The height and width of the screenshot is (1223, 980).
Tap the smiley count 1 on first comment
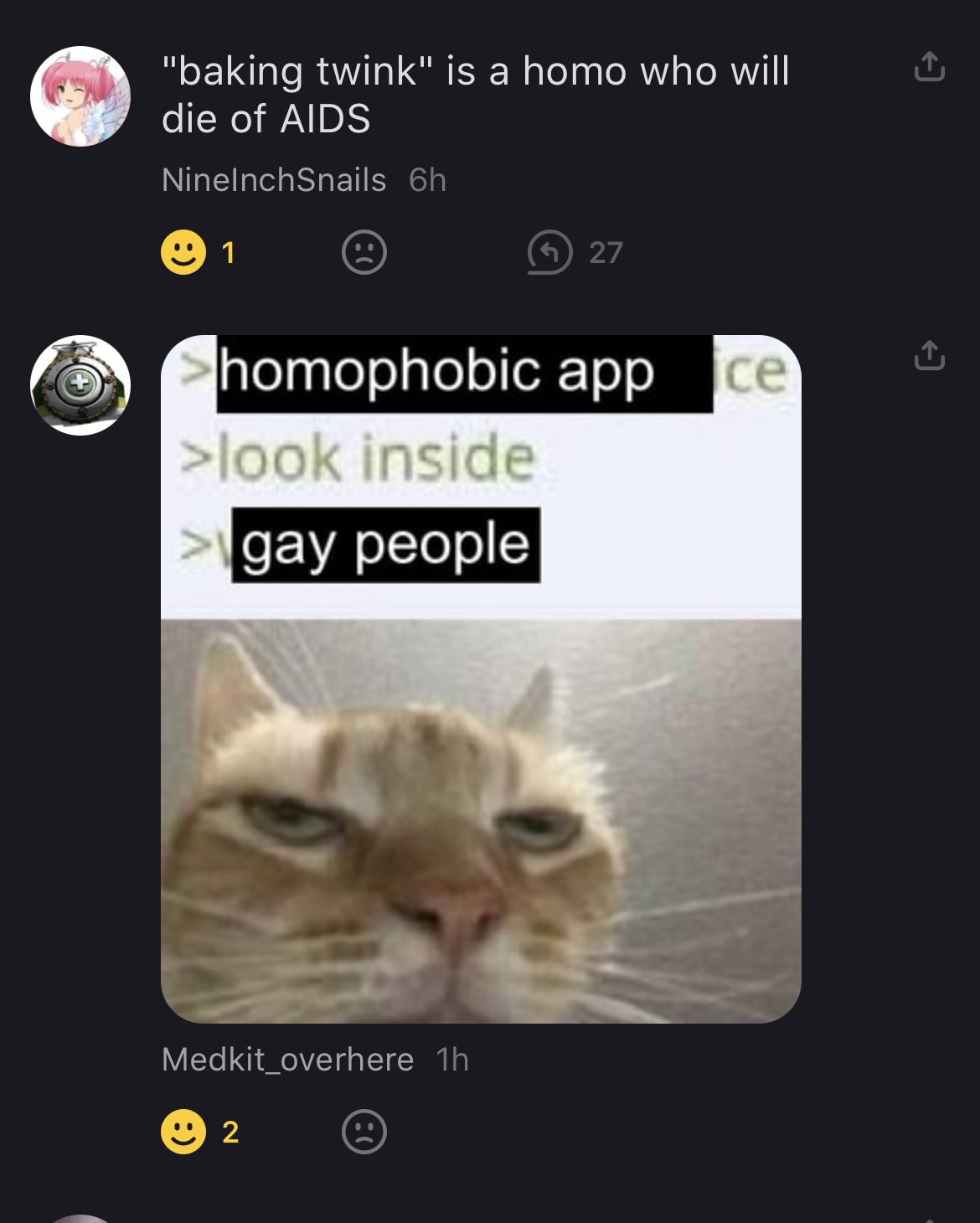pyautogui.click(x=229, y=252)
